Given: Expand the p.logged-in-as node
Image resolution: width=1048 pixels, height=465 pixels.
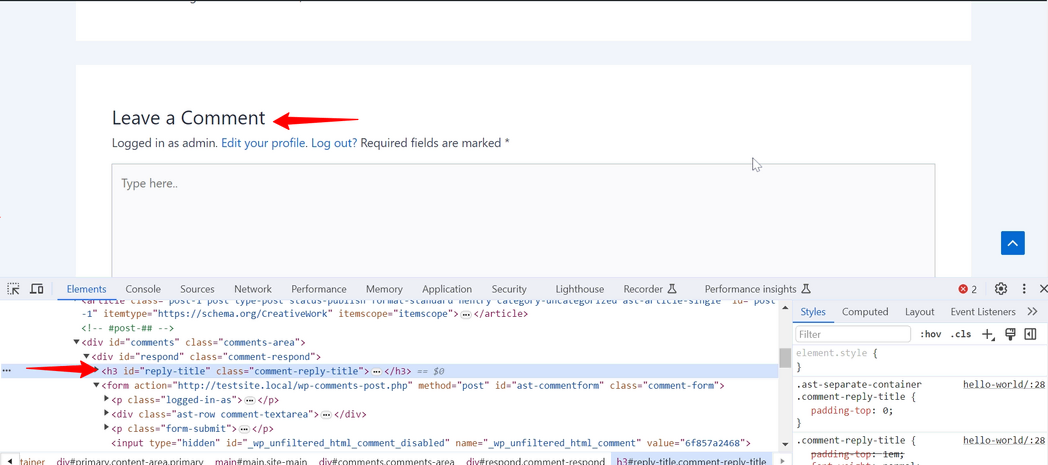Looking at the screenshot, I should tap(107, 400).
